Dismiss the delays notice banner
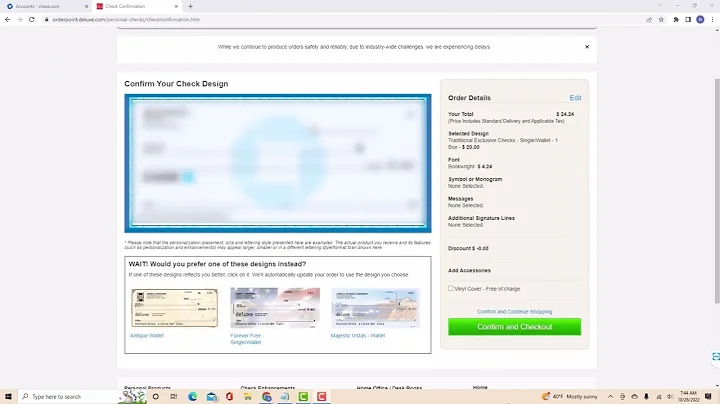Screen dimensions: 720x404 point(587,47)
